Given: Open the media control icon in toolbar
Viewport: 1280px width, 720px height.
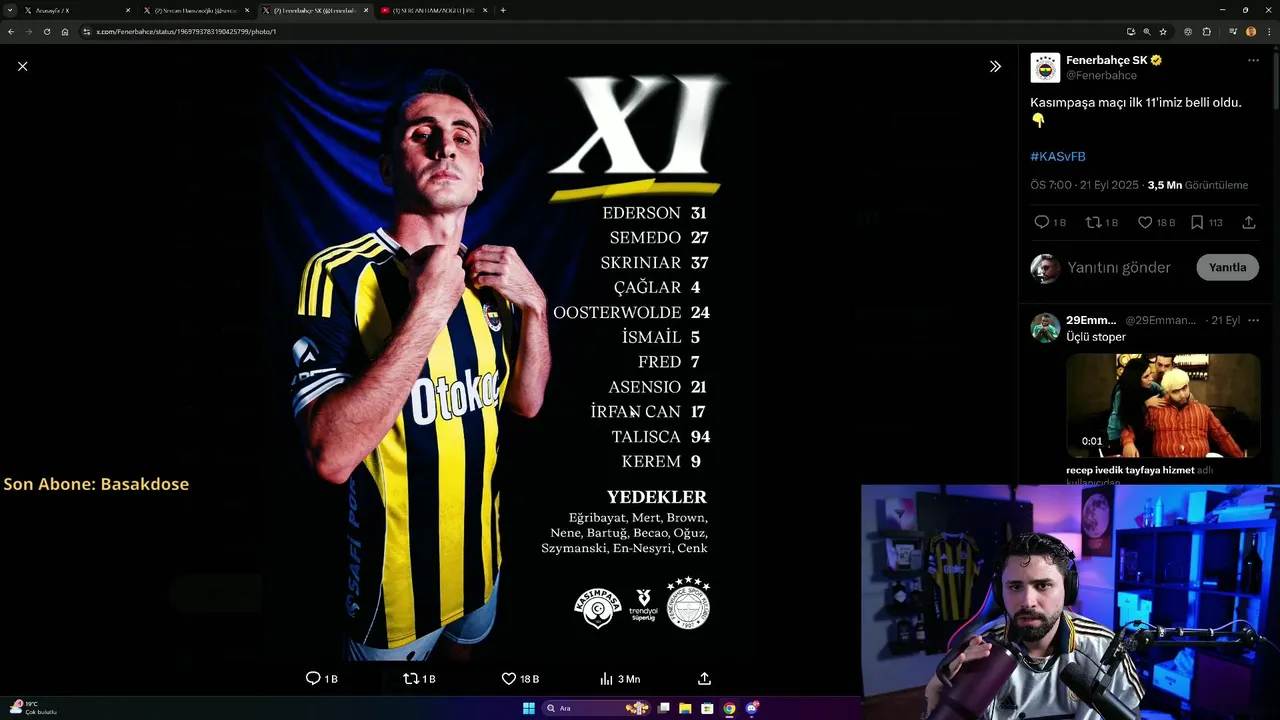Looking at the screenshot, I should tap(1233, 32).
